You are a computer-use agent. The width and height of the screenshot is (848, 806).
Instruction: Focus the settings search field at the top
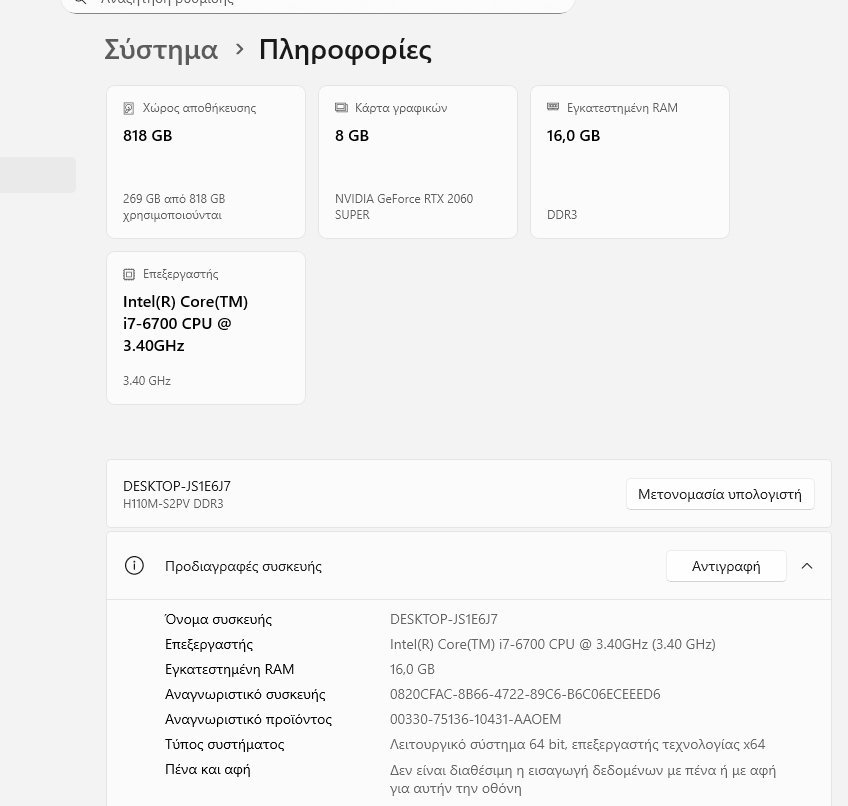tap(317, 3)
